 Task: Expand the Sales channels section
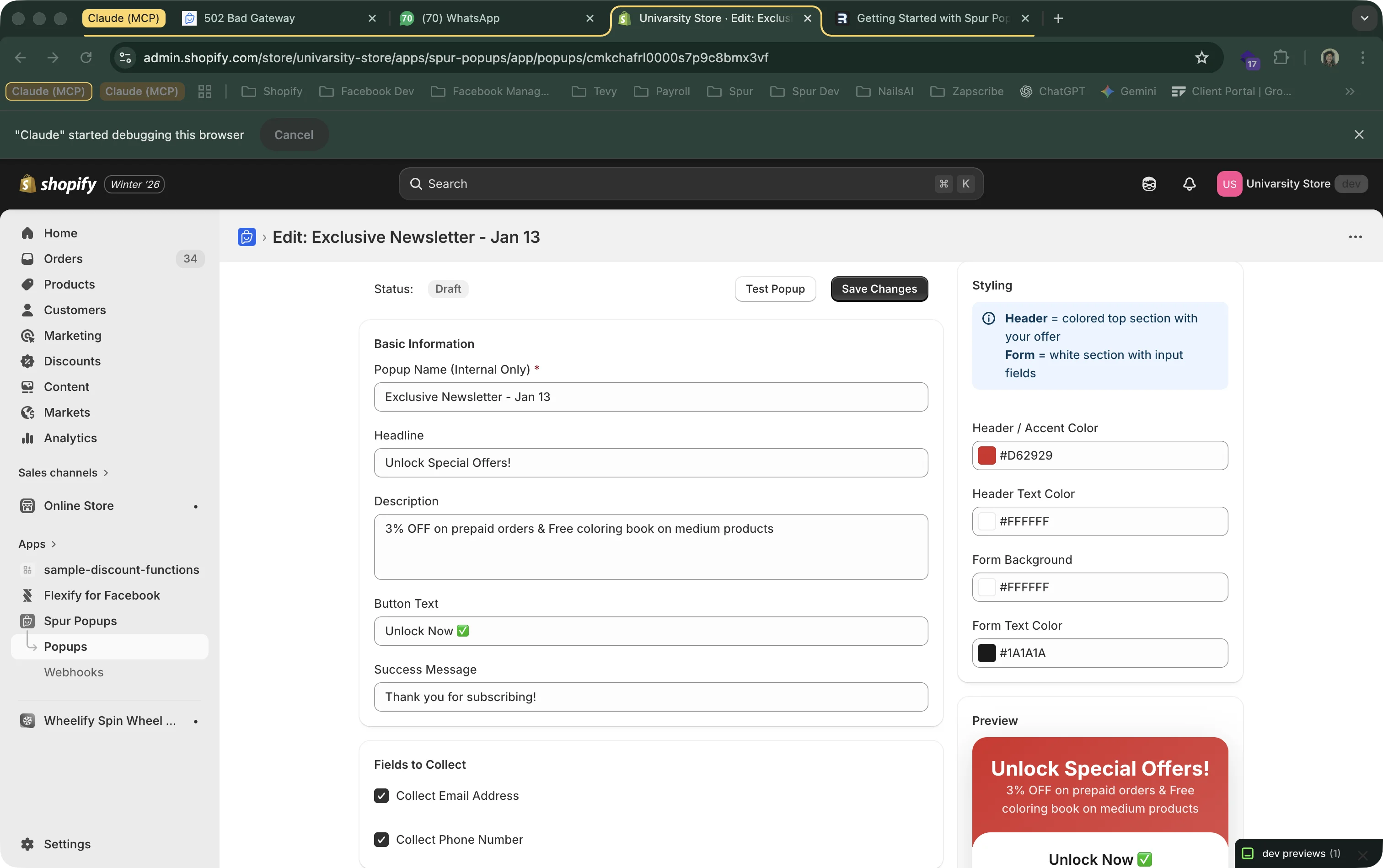point(106,472)
